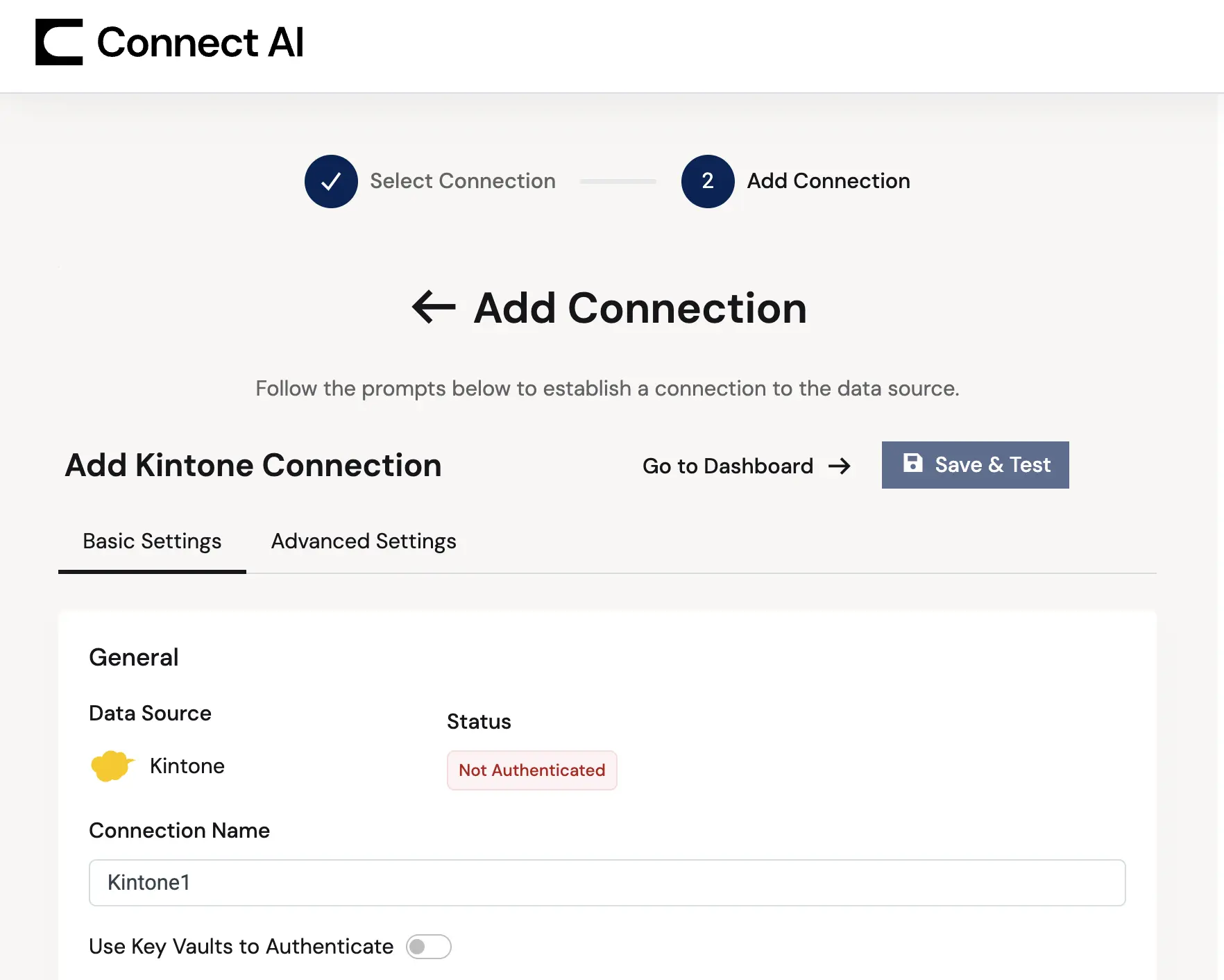Click the Select Connection step label
The height and width of the screenshot is (980, 1224).
click(x=463, y=181)
